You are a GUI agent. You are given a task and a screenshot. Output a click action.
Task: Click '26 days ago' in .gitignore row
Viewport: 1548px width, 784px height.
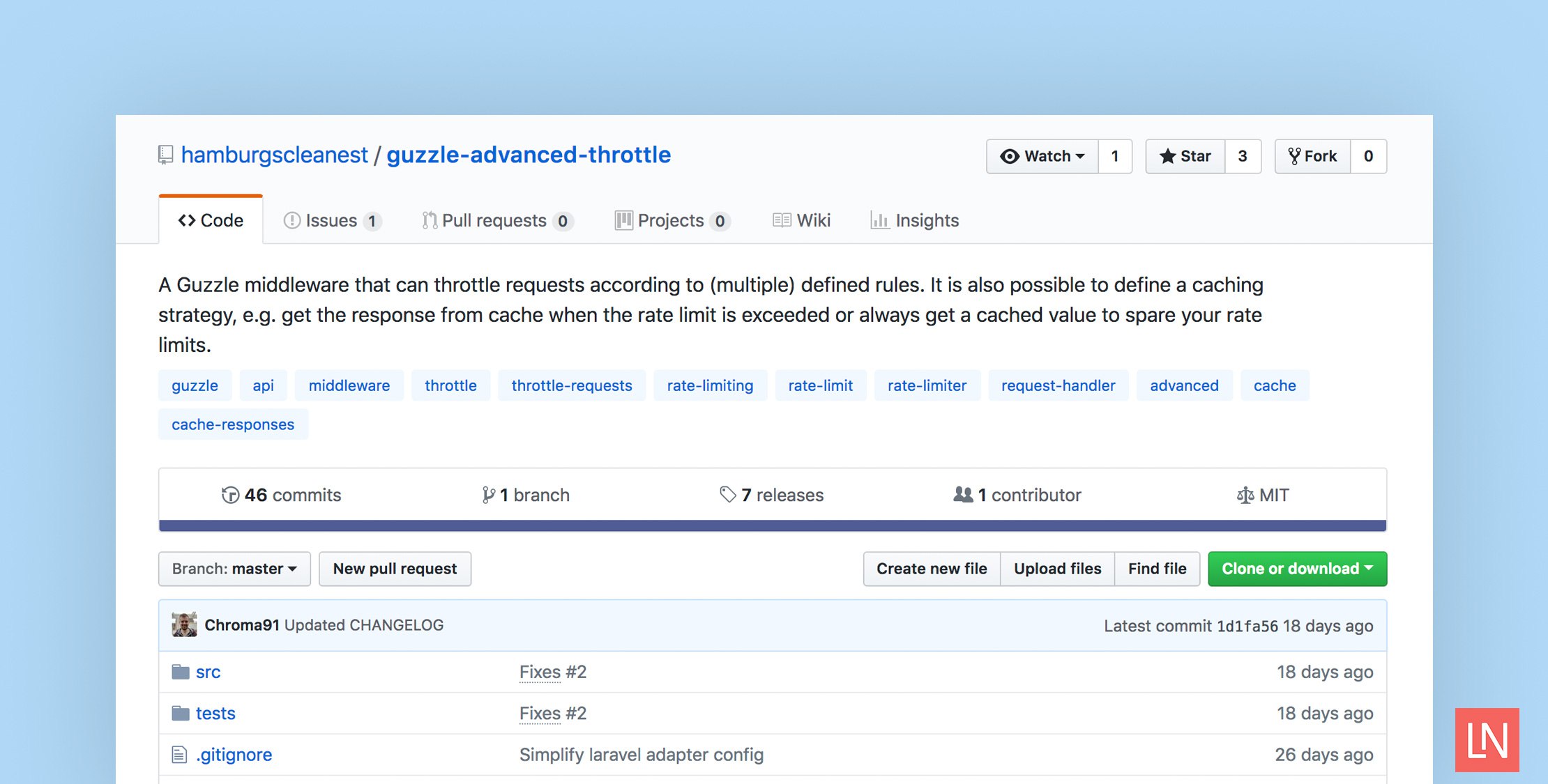[1324, 755]
